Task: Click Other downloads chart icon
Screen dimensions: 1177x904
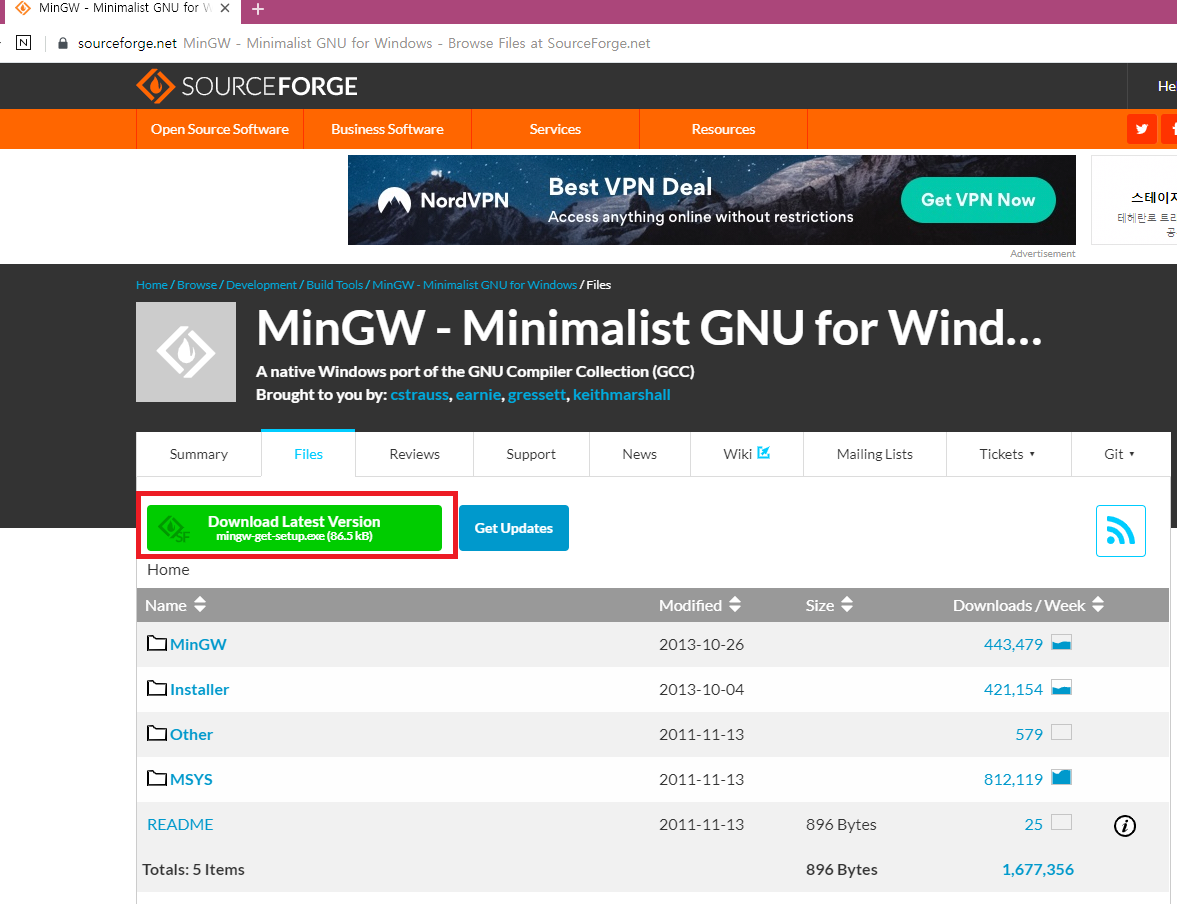Action: tap(1061, 733)
